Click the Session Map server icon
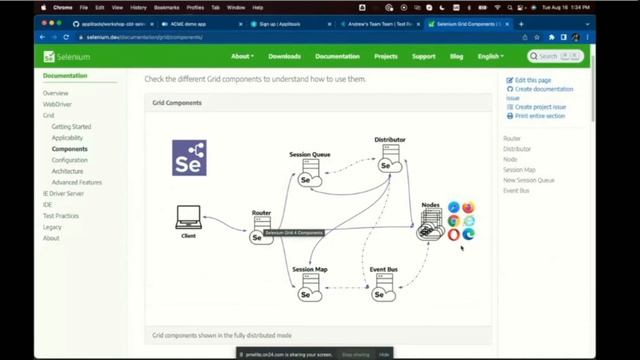Image resolution: width=640 pixels, height=360 pixels. click(309, 288)
